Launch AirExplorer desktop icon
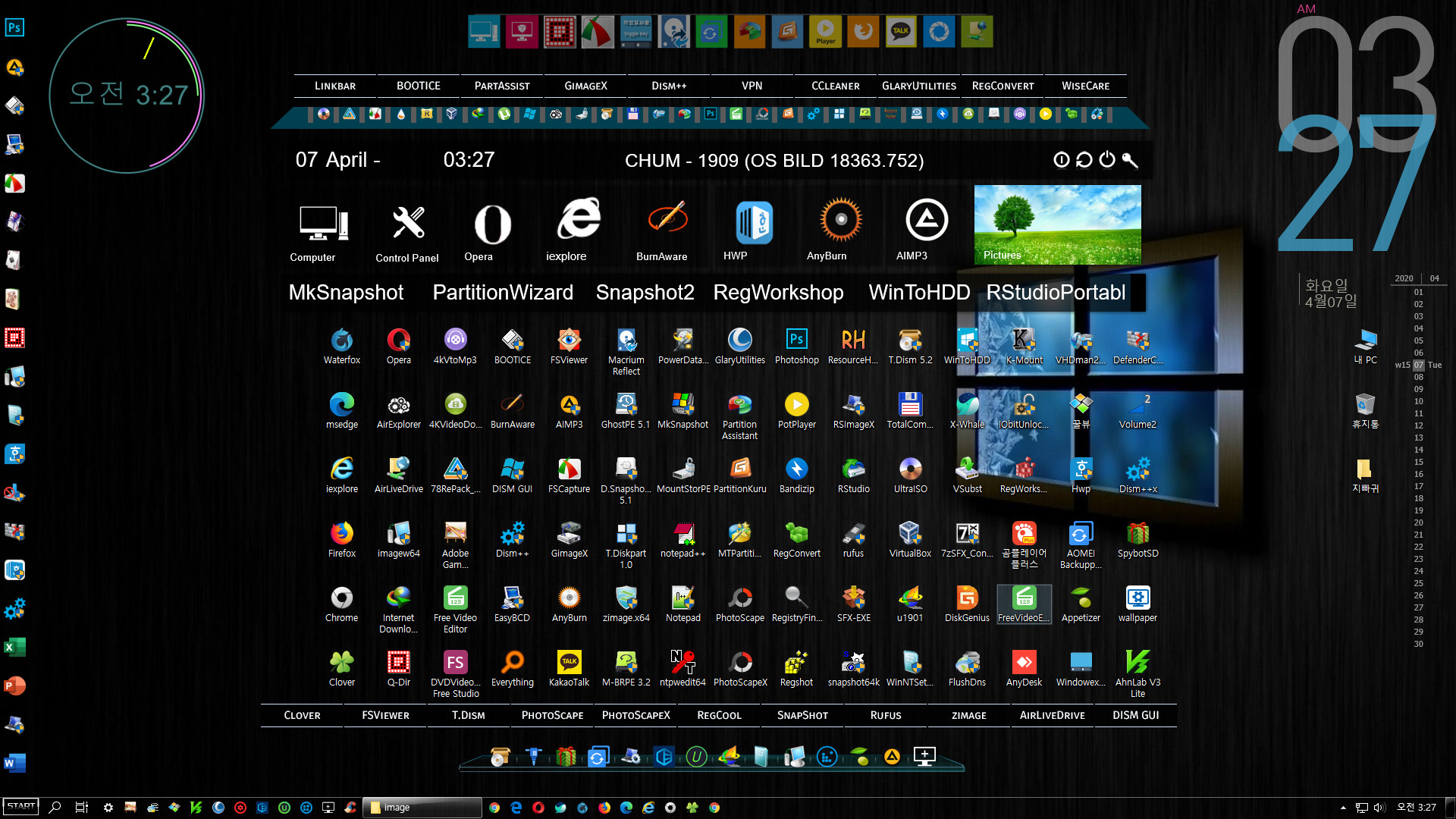 pyautogui.click(x=399, y=411)
